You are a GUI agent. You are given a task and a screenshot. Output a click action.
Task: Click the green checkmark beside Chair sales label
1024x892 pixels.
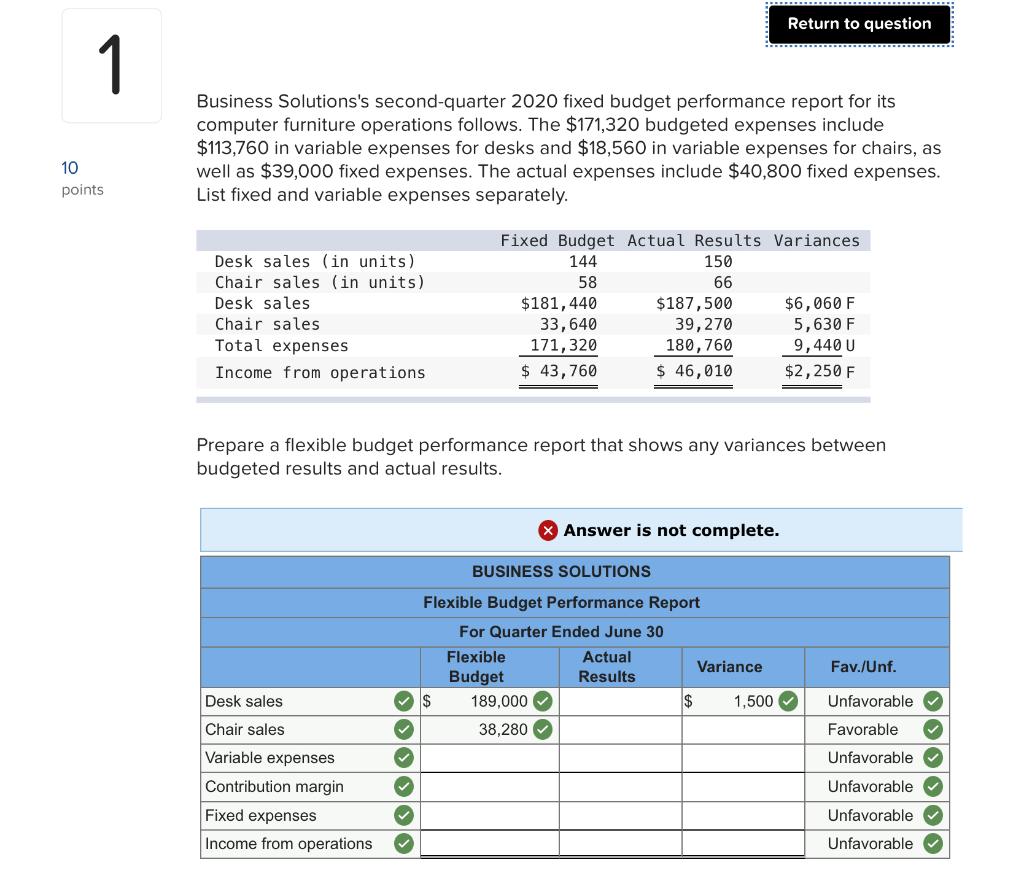pos(402,729)
